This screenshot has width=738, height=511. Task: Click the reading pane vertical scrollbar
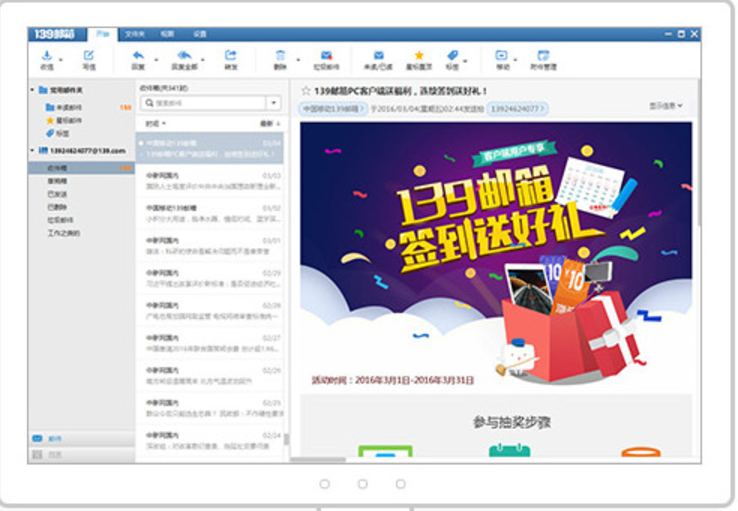(697, 155)
